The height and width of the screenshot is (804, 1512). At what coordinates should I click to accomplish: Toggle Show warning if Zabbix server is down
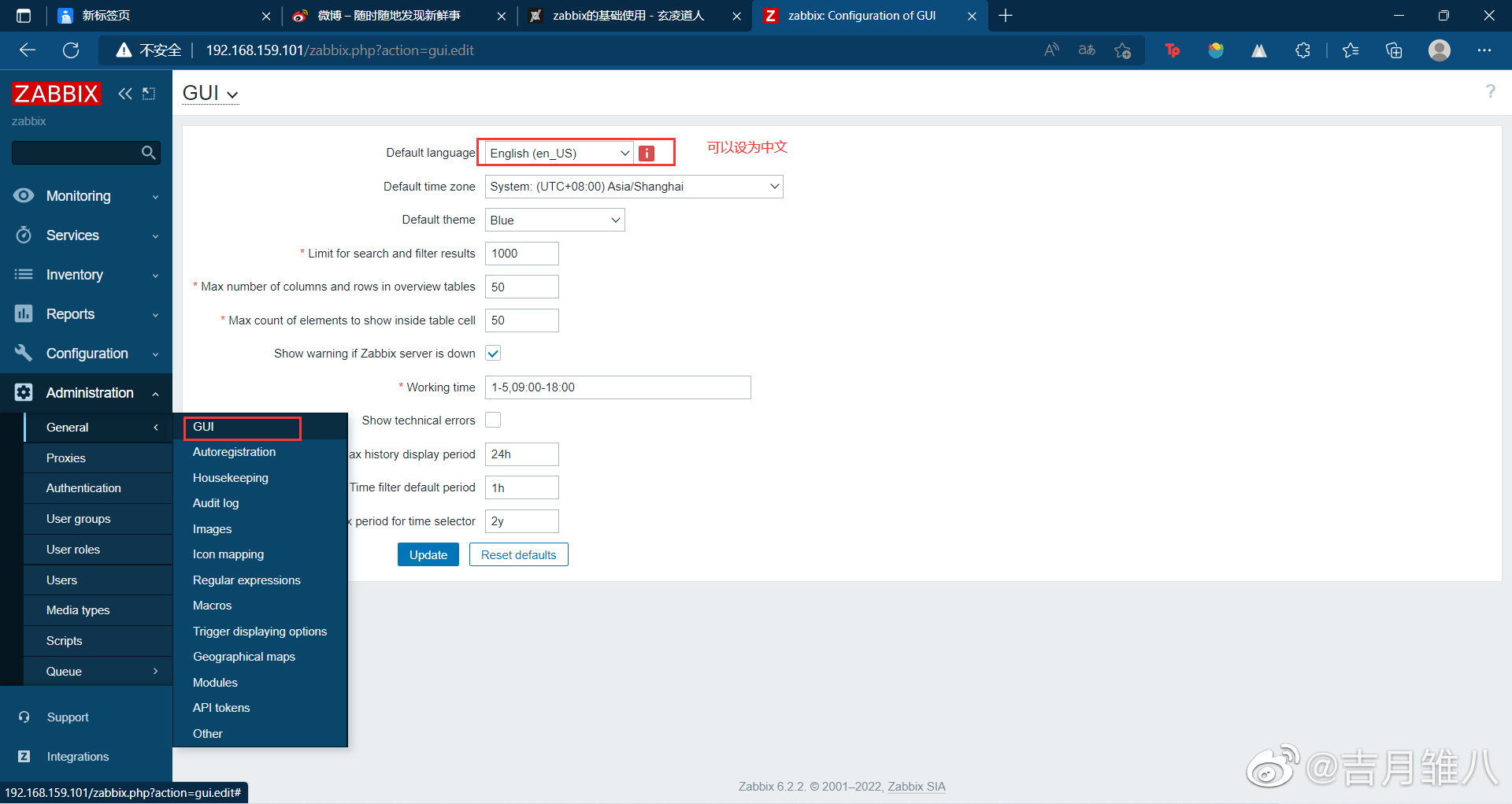(493, 354)
